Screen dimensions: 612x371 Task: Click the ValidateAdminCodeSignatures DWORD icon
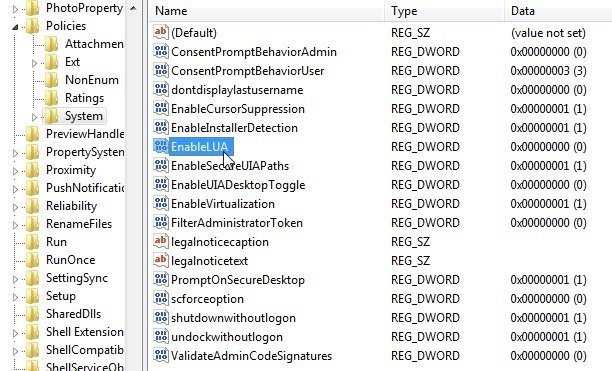161,355
